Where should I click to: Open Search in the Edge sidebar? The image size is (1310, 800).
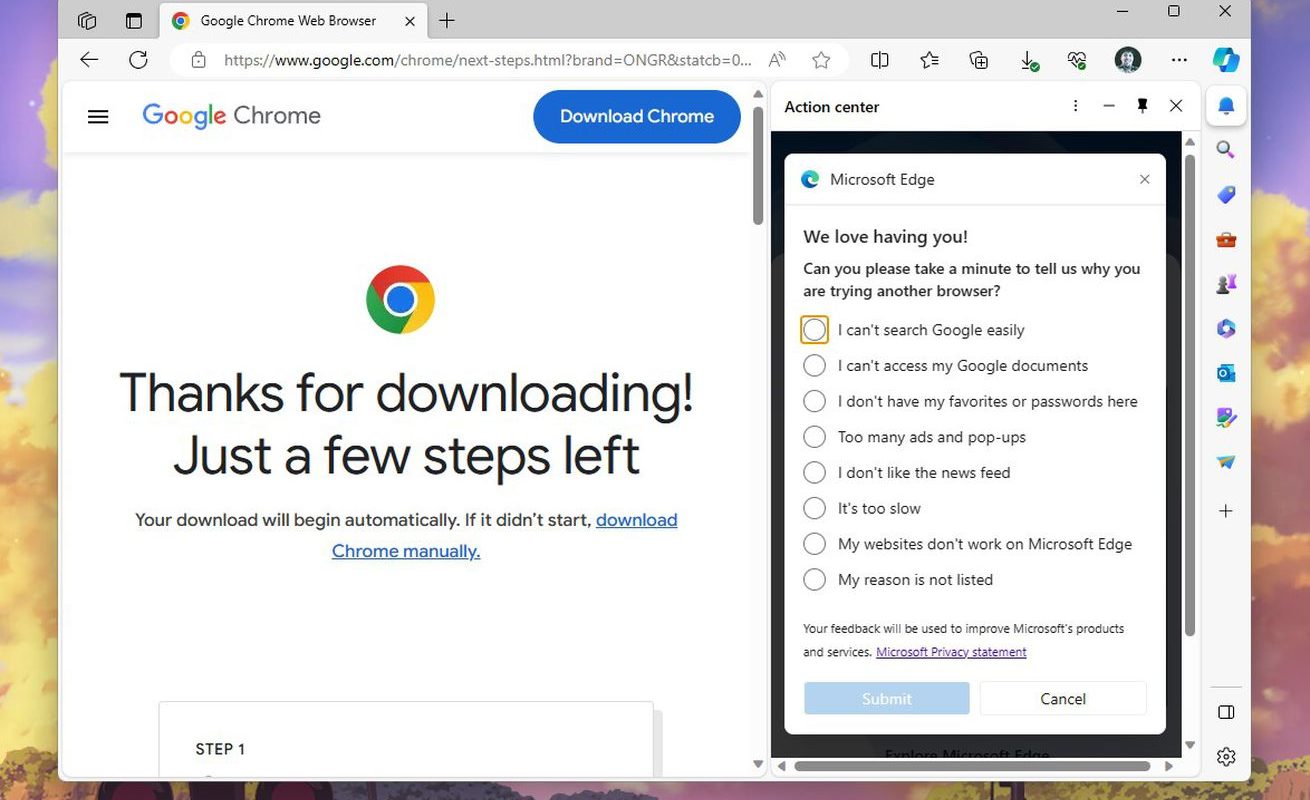tap(1226, 150)
